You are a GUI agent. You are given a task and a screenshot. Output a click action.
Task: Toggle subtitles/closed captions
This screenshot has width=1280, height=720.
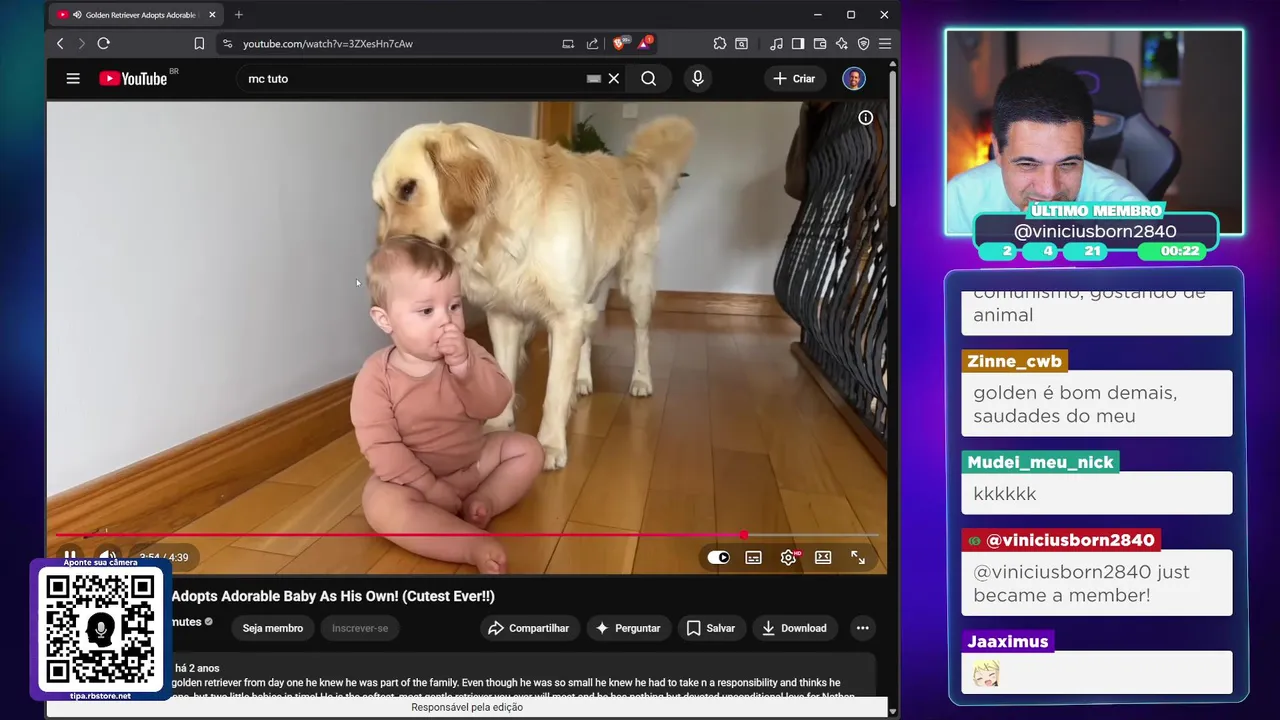[753, 557]
